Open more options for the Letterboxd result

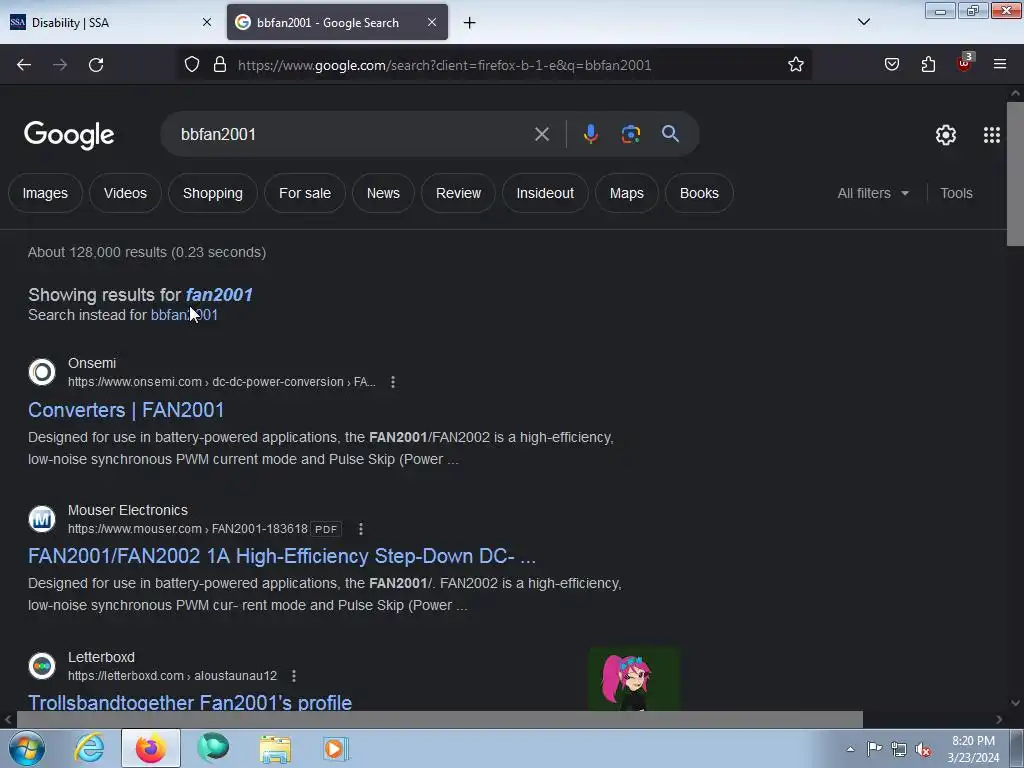point(294,676)
